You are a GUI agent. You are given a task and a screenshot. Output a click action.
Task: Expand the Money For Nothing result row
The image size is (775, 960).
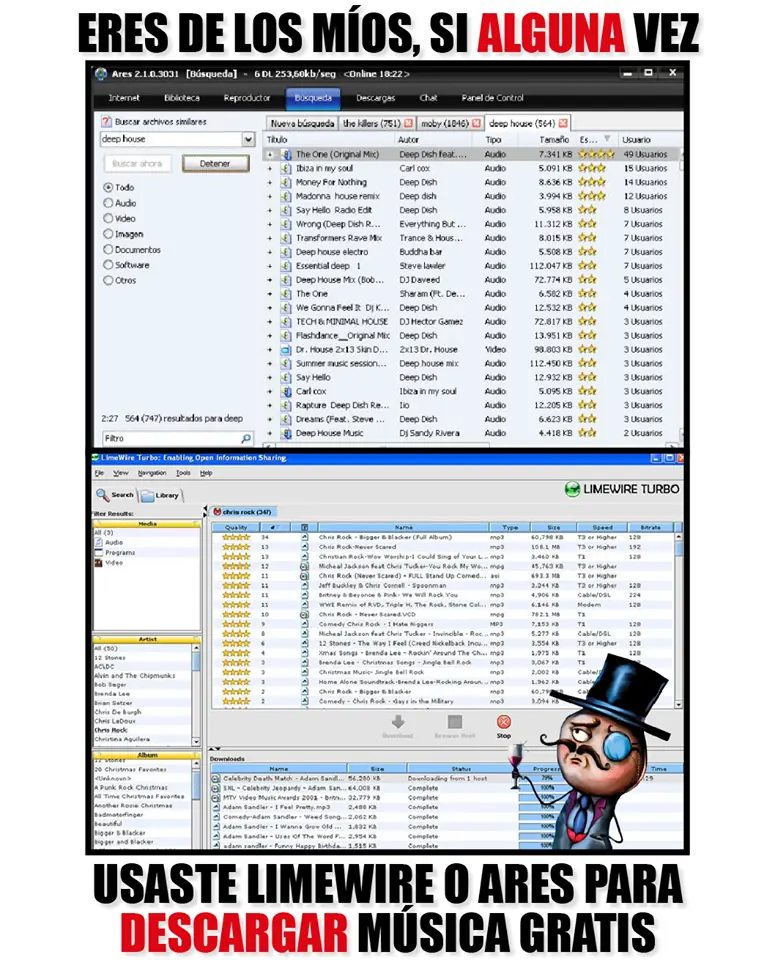[x=269, y=182]
